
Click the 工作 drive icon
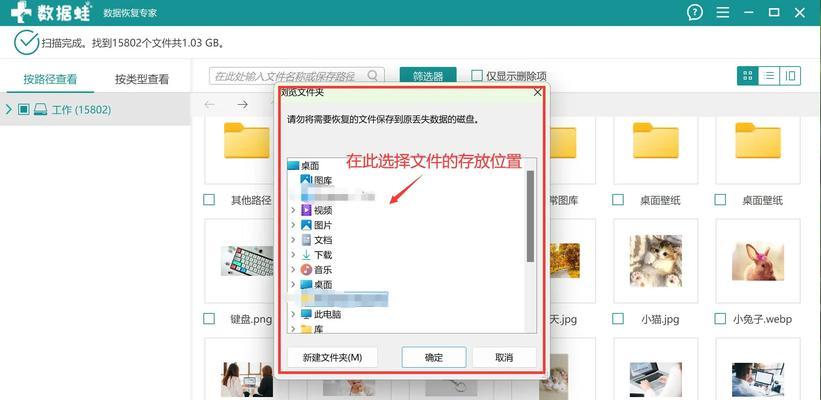pyautogui.click(x=40, y=110)
